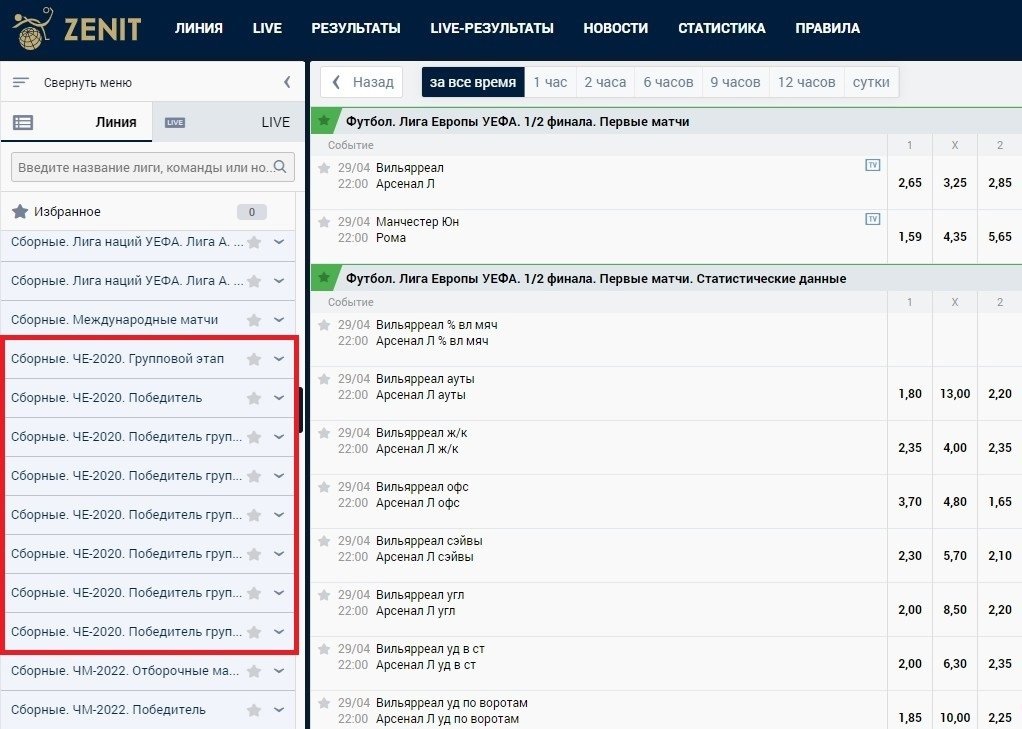The width and height of the screenshot is (1022, 729).
Task: Expand Сборные. ЧЕ-2020. Групповой этап
Action: click(x=279, y=359)
